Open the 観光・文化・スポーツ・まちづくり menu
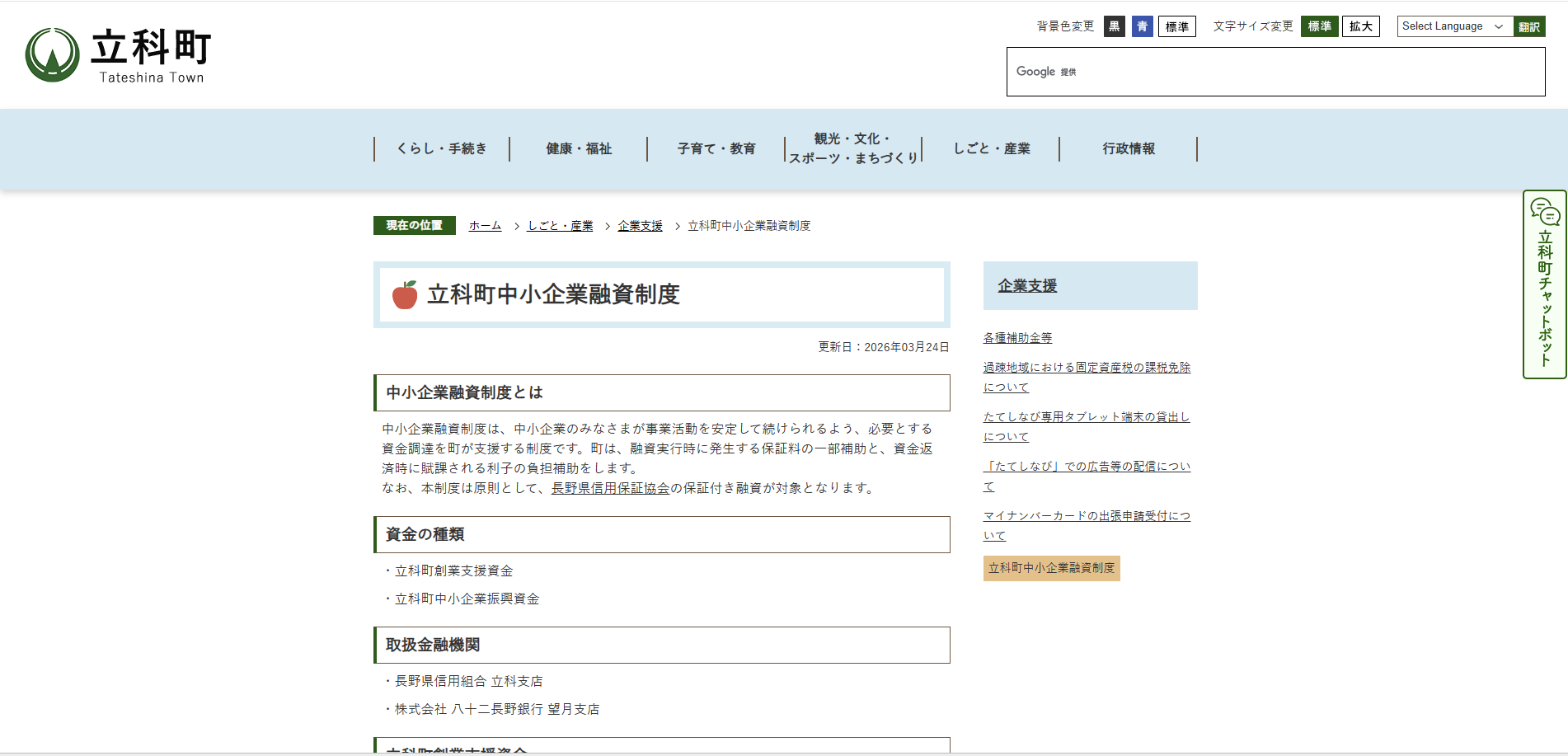1568x756 pixels. tap(853, 148)
